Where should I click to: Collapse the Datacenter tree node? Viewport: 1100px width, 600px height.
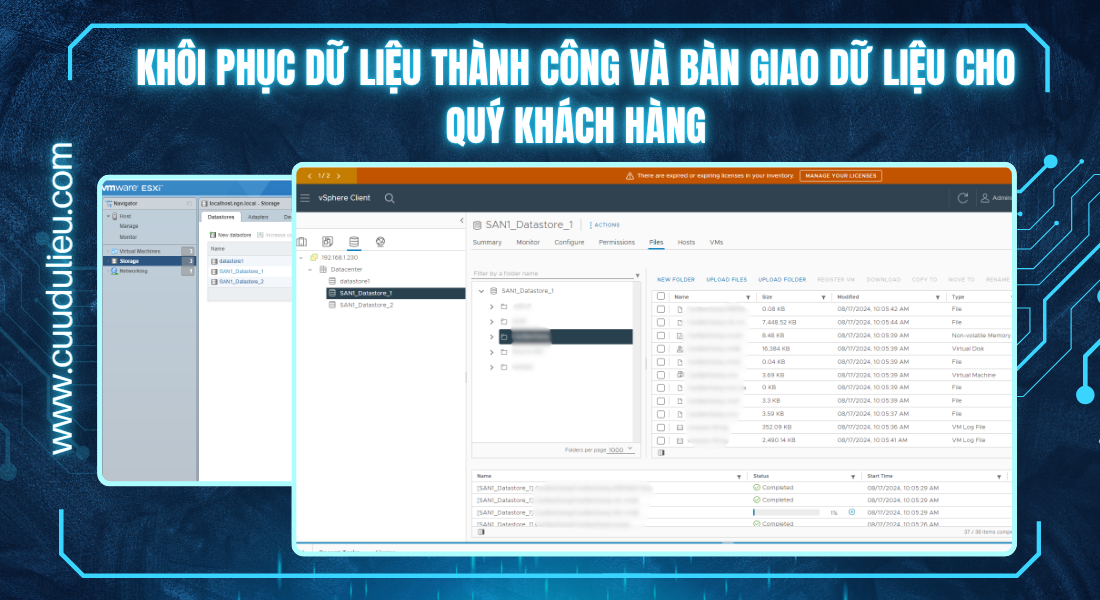[x=310, y=269]
